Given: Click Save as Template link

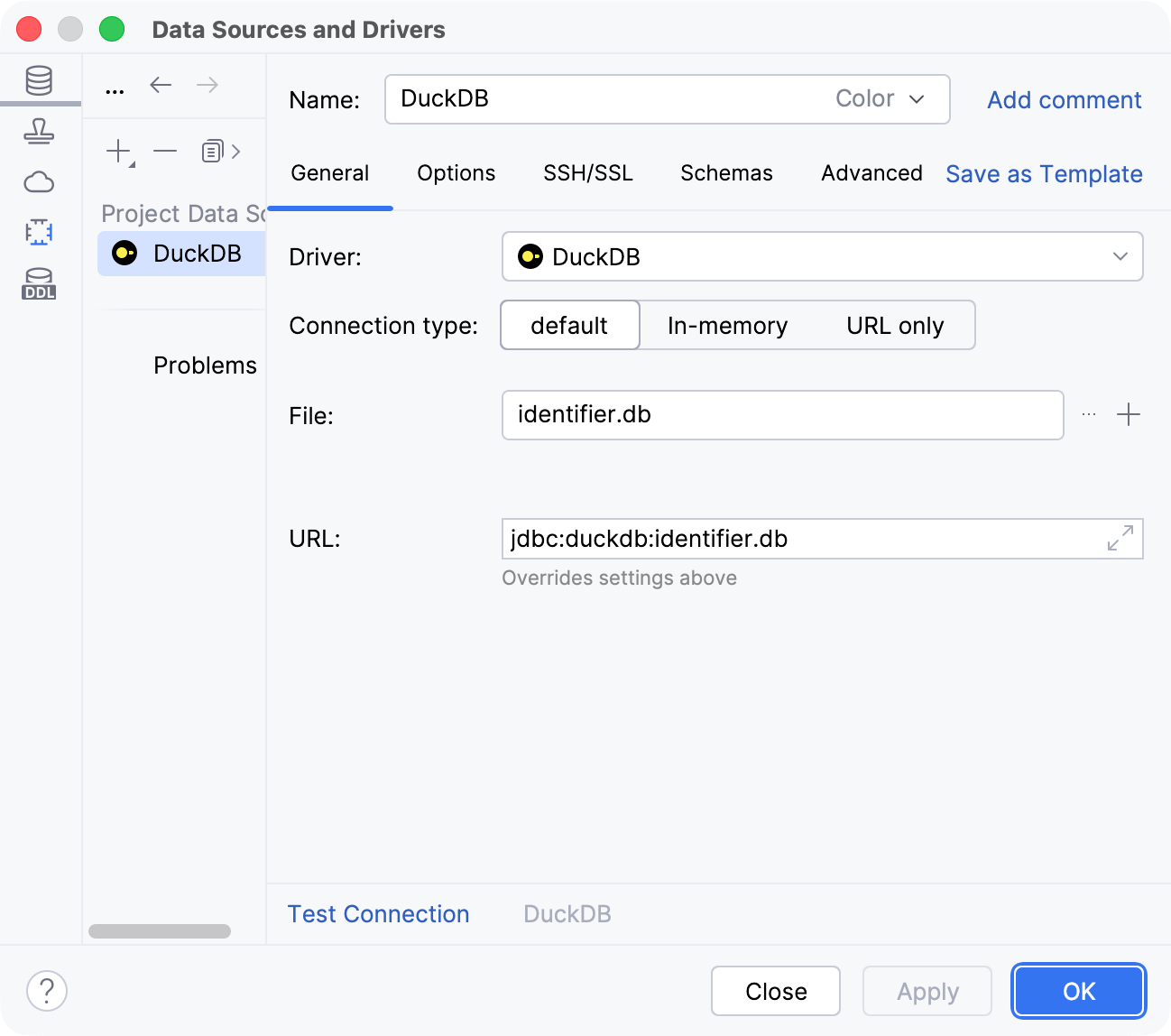Looking at the screenshot, I should (1044, 174).
